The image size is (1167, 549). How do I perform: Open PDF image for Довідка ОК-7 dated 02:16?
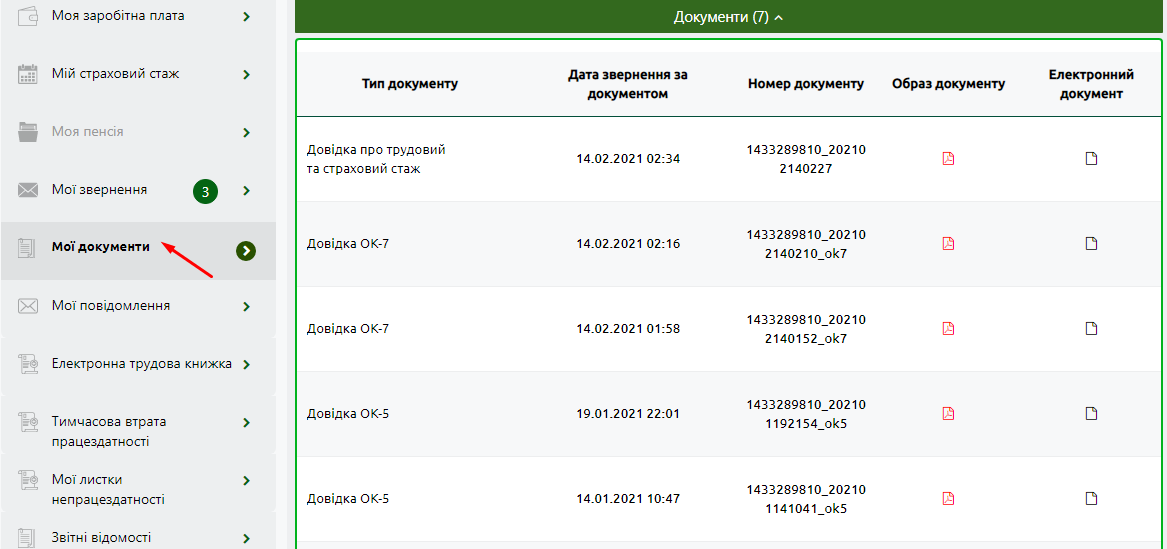coord(948,243)
